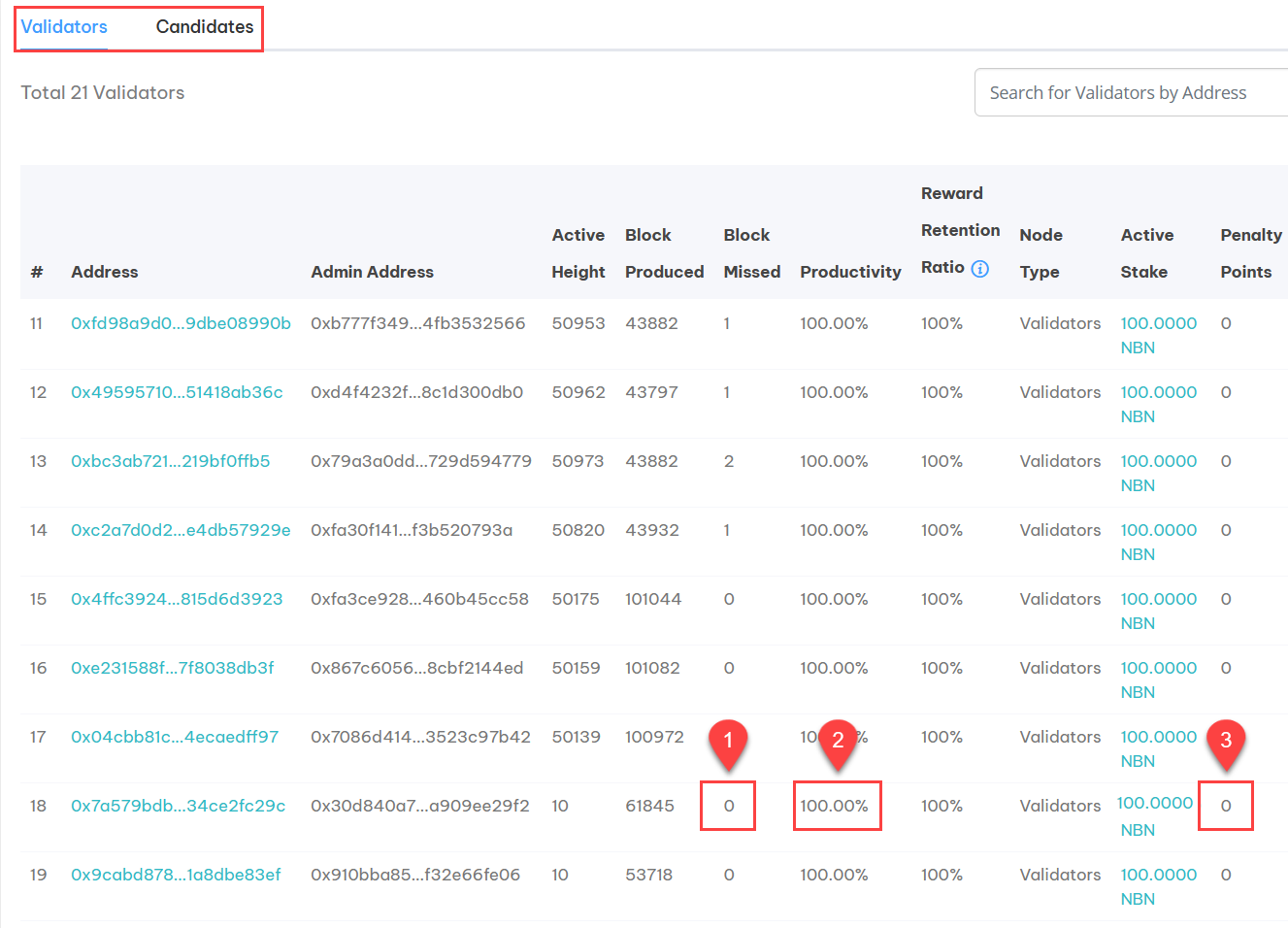Viewport: 1288px width, 928px height.
Task: Click admin address 0x910bba85...f32e66fe06
Action: pyautogui.click(x=415, y=875)
